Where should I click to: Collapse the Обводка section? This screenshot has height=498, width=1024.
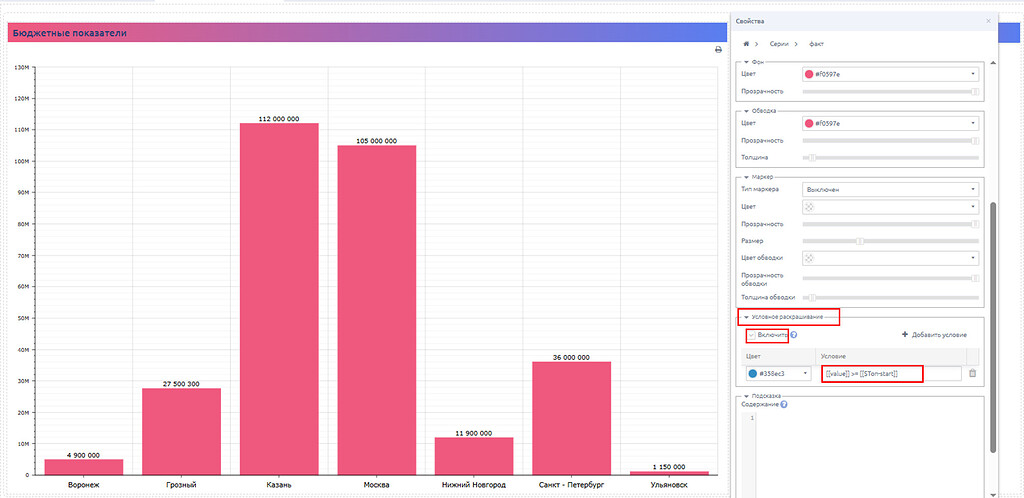(x=746, y=111)
